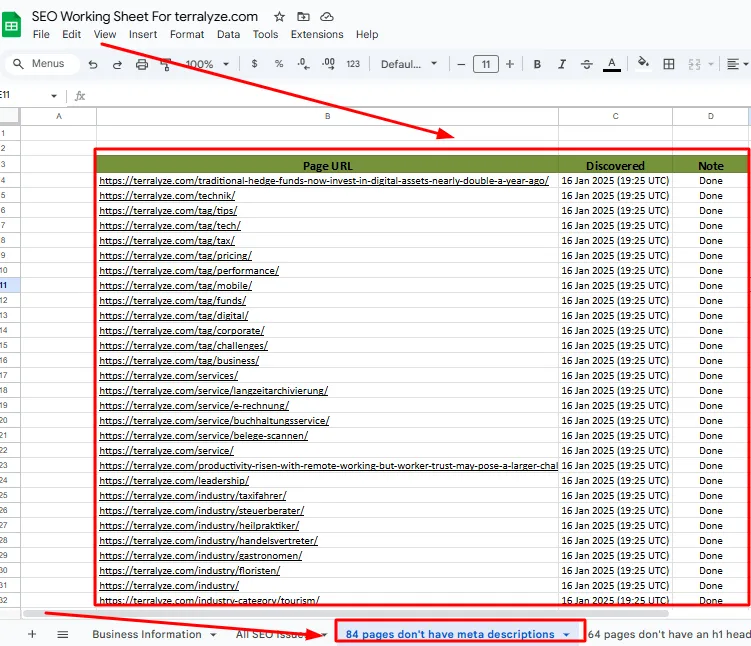Viewport: 751px width, 646px height.
Task: Star the SEO Working Sheet document
Action: (x=279, y=17)
